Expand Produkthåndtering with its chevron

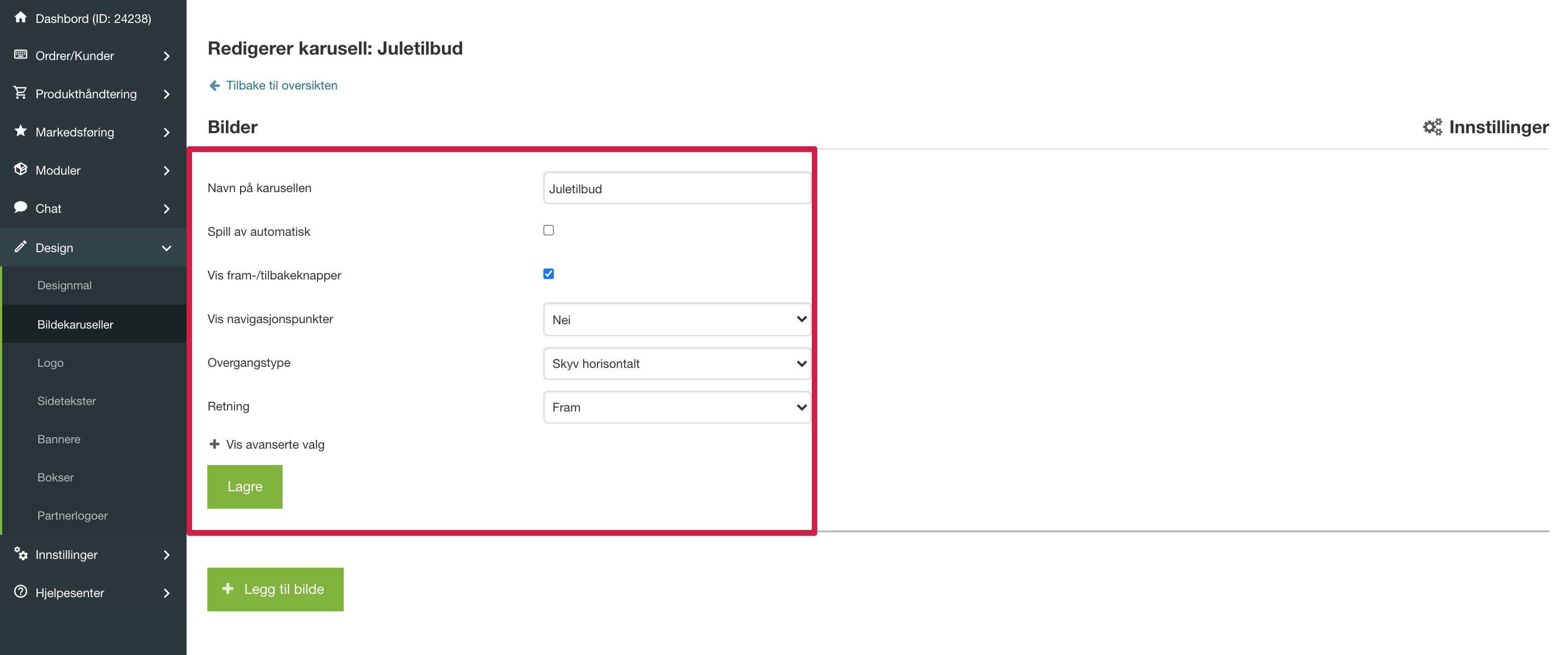(167, 94)
